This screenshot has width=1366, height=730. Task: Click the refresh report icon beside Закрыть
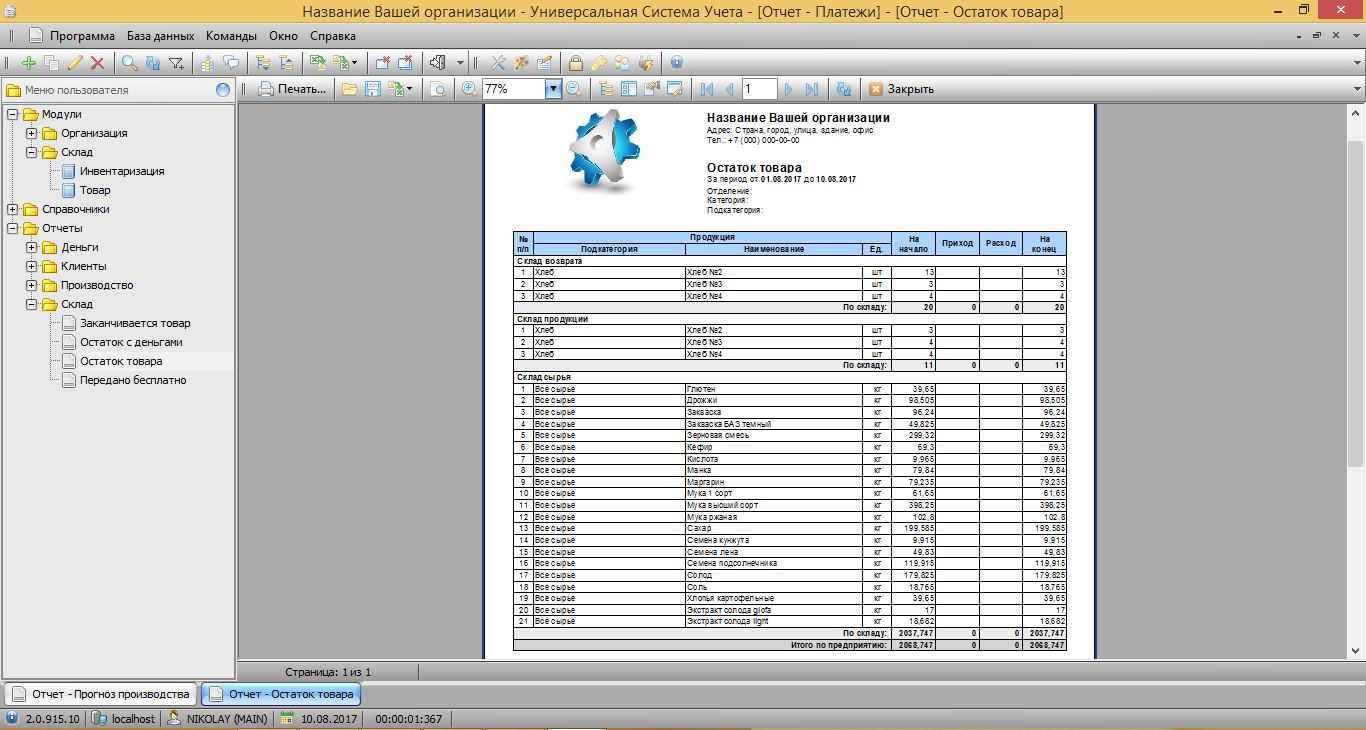click(x=844, y=89)
